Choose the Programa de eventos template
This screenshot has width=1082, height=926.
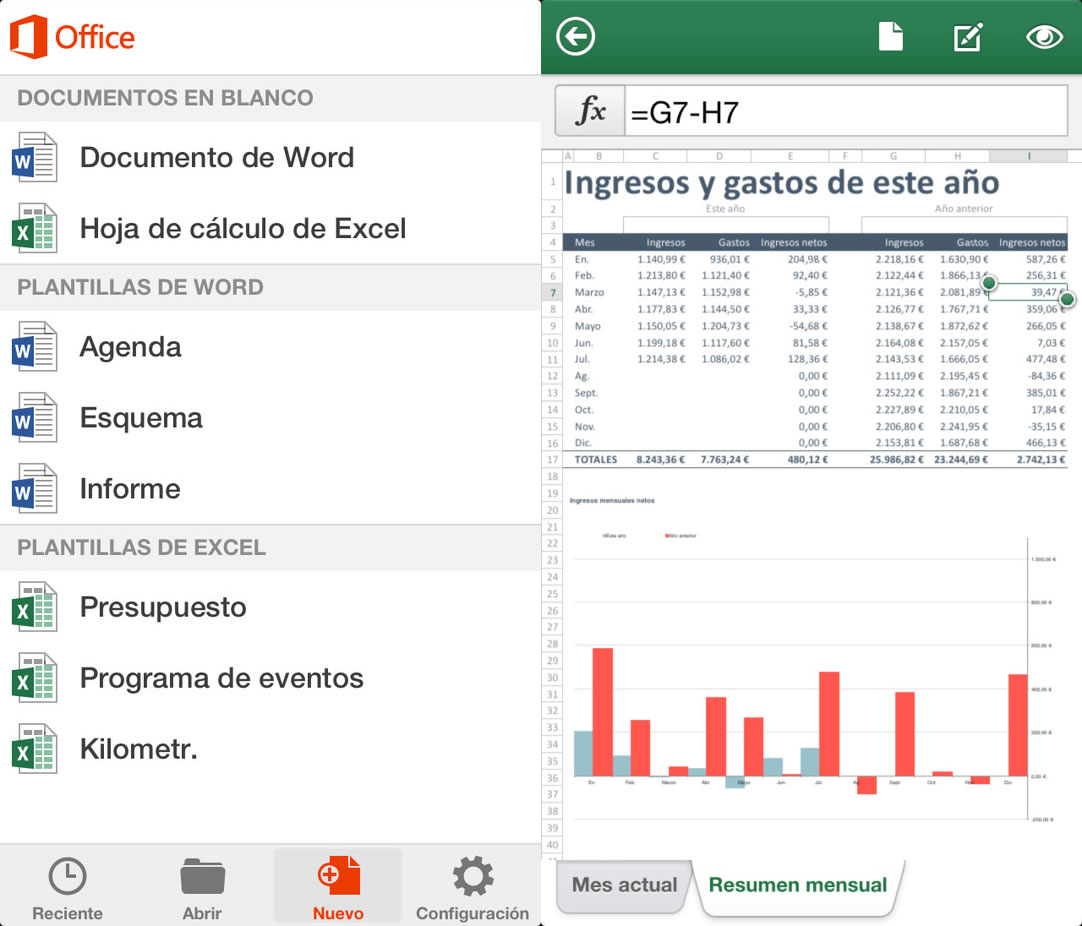tap(270, 678)
